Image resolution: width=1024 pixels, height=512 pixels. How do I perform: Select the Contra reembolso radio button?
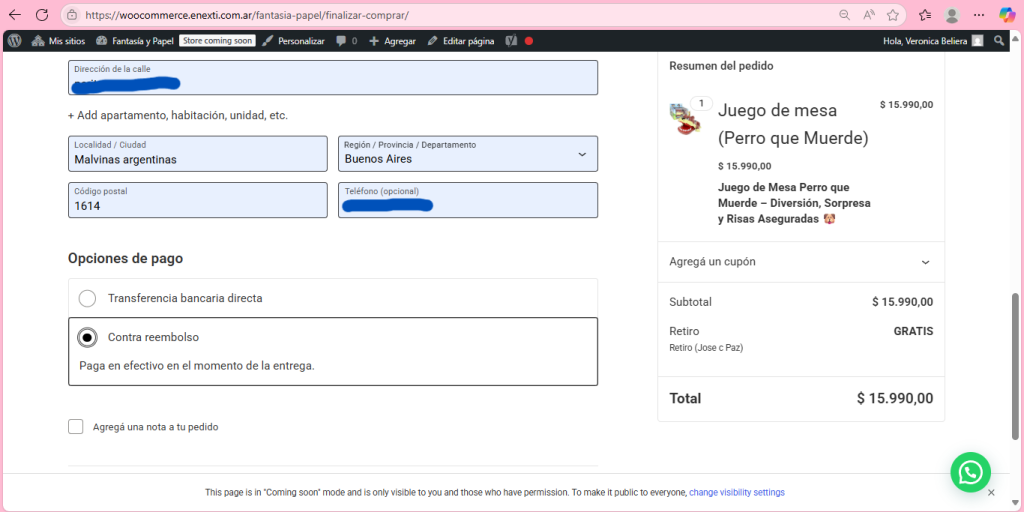tap(88, 338)
